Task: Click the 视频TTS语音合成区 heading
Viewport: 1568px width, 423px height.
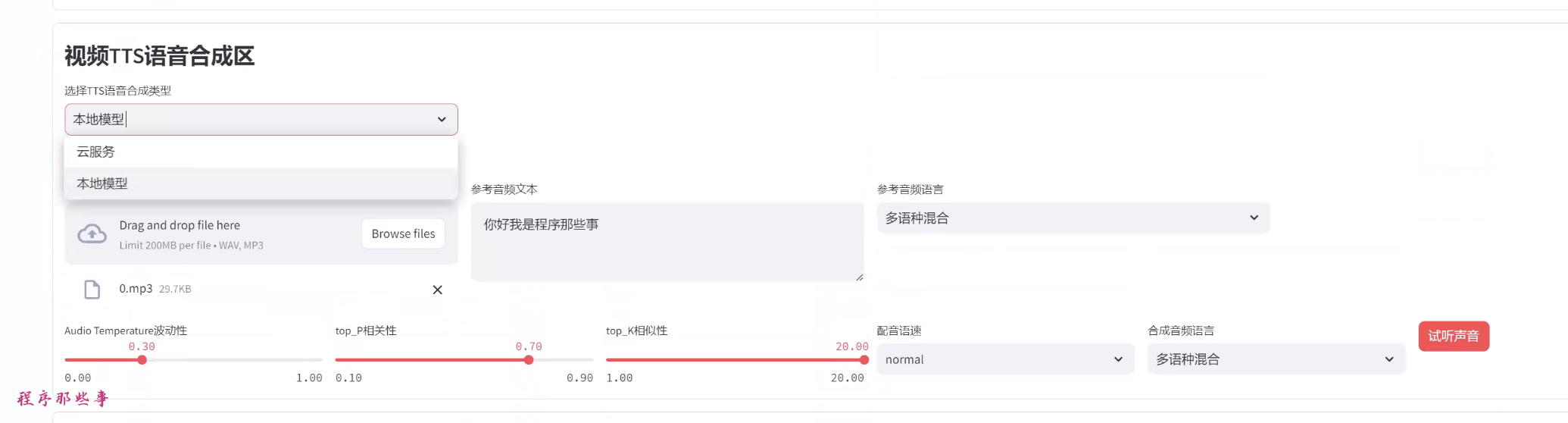Action: [x=159, y=56]
